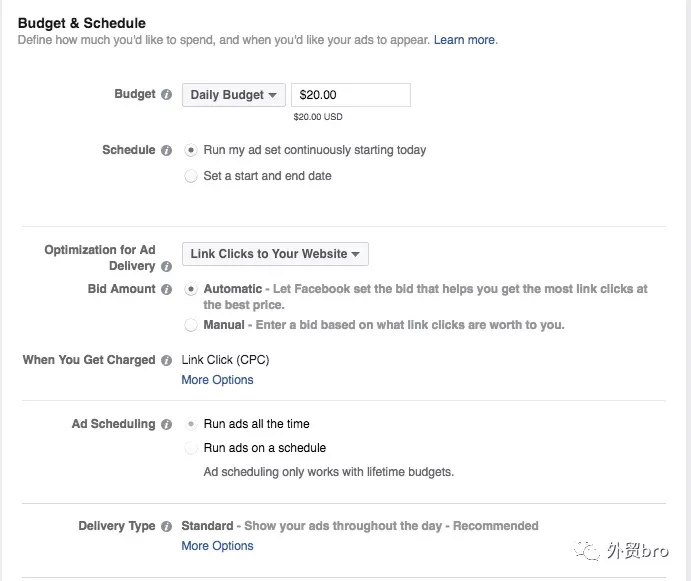
Task: Choose Set a start and end date
Action: click(x=190, y=176)
